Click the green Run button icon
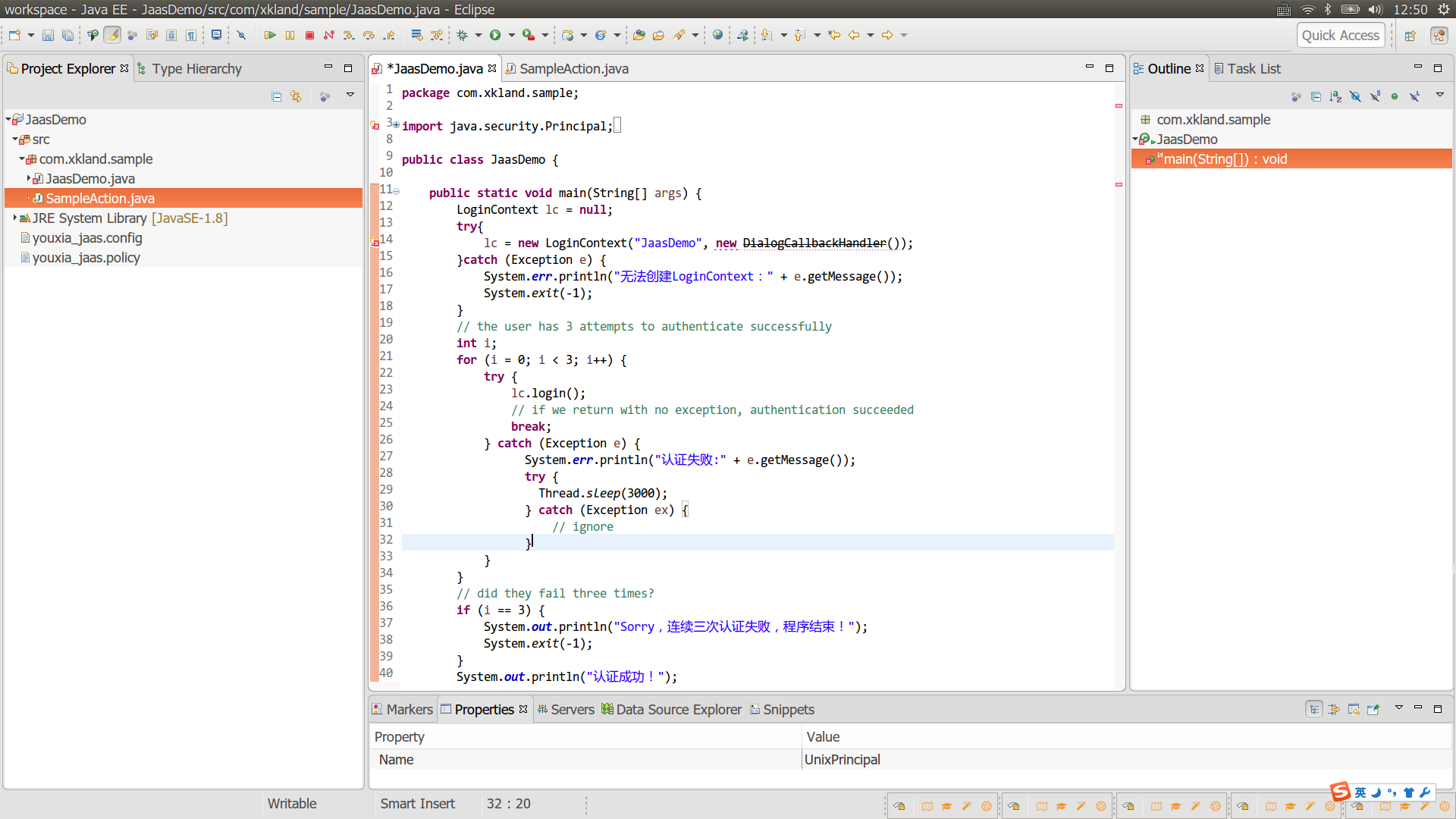 point(495,36)
